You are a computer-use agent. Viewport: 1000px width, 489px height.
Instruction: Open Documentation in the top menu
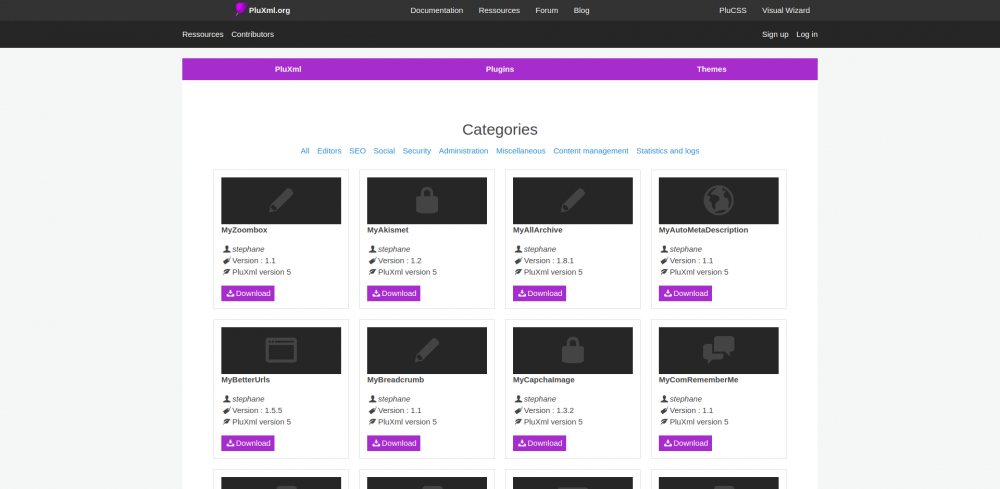point(437,10)
